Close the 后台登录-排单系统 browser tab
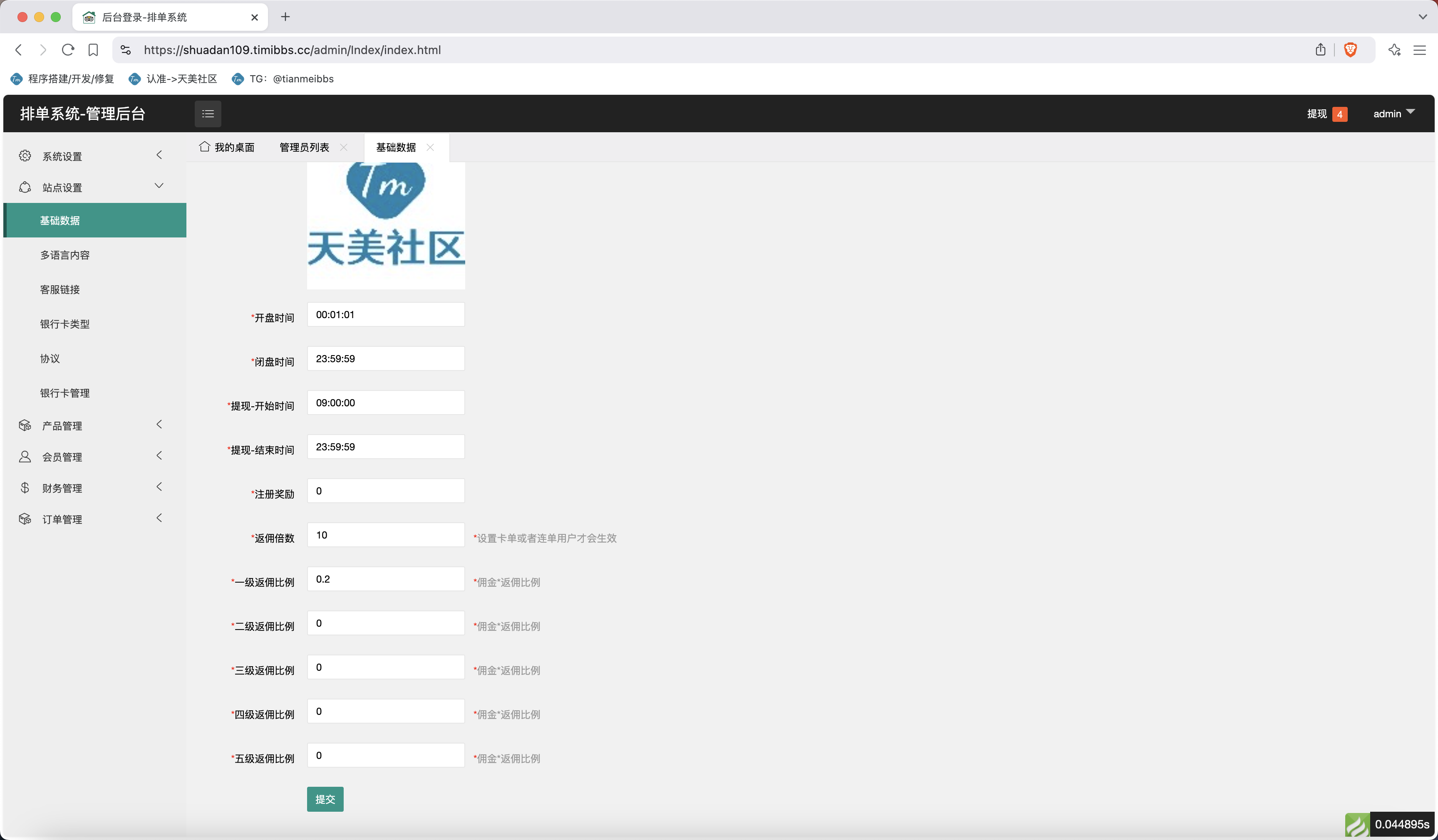1438x840 pixels. (x=255, y=17)
